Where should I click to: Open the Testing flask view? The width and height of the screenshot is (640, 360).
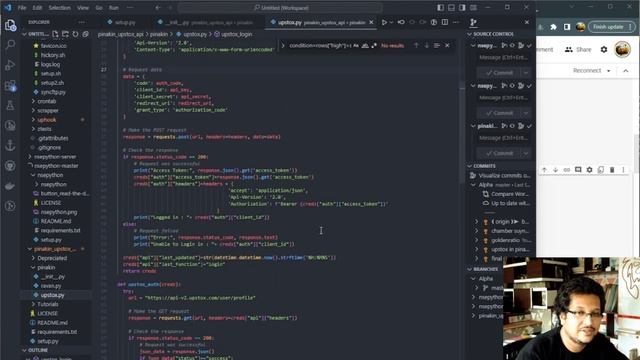click(10, 106)
